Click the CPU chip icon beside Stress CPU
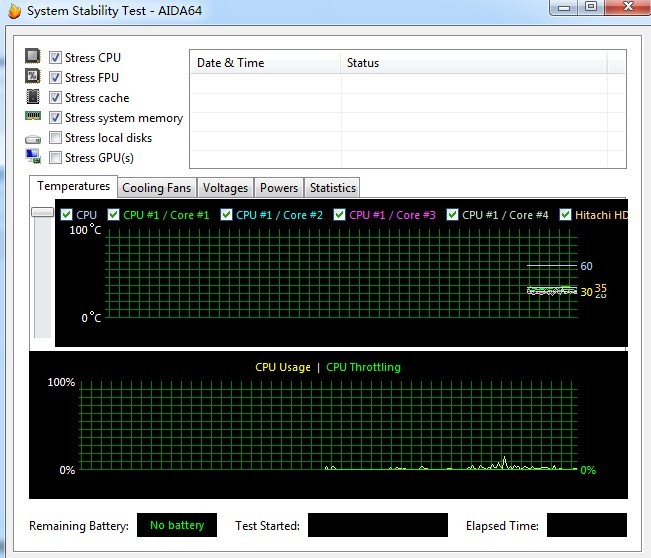Viewport: 651px width, 558px height. tap(33, 56)
